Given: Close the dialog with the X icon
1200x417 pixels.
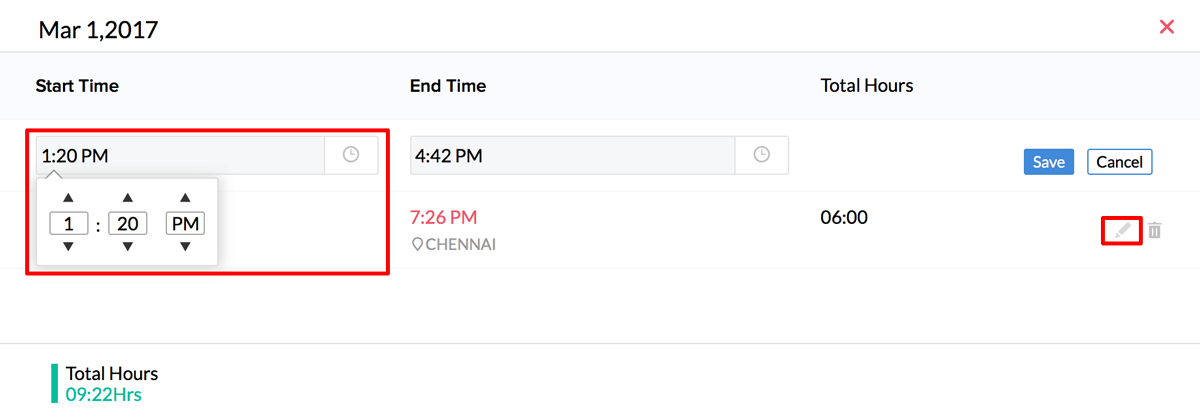Looking at the screenshot, I should (1166, 27).
